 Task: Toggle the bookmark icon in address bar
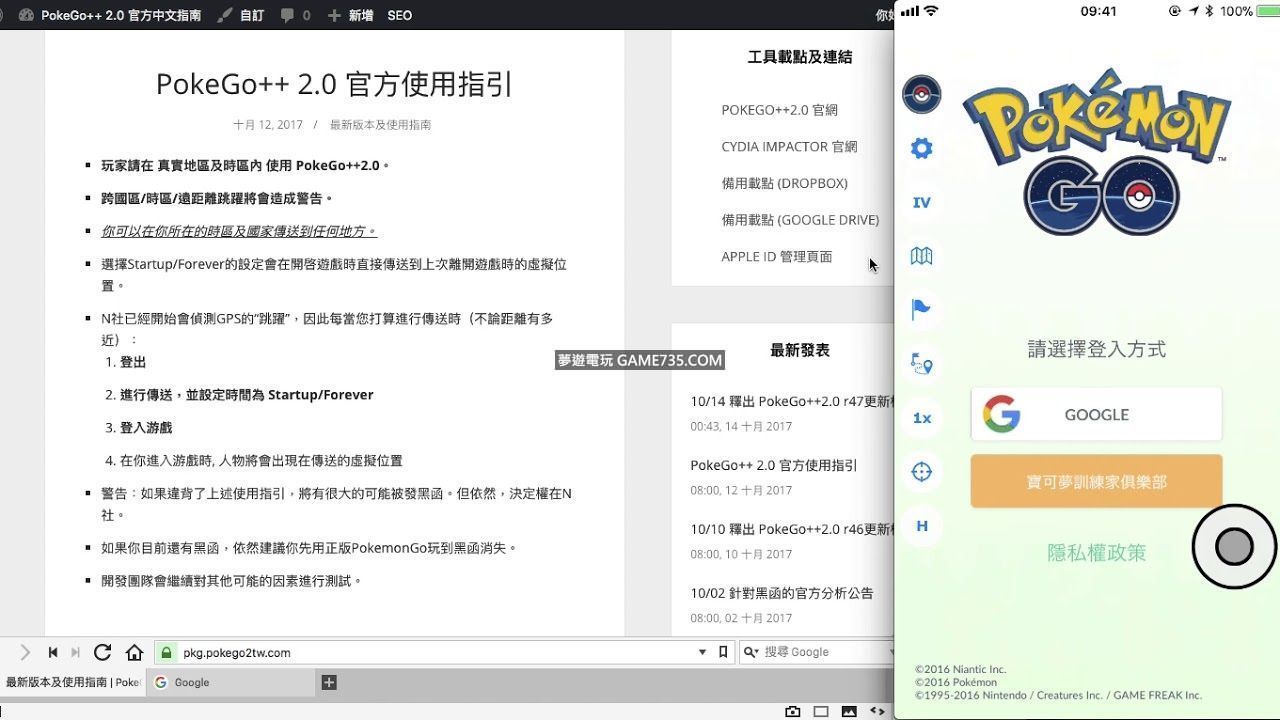[723, 652]
